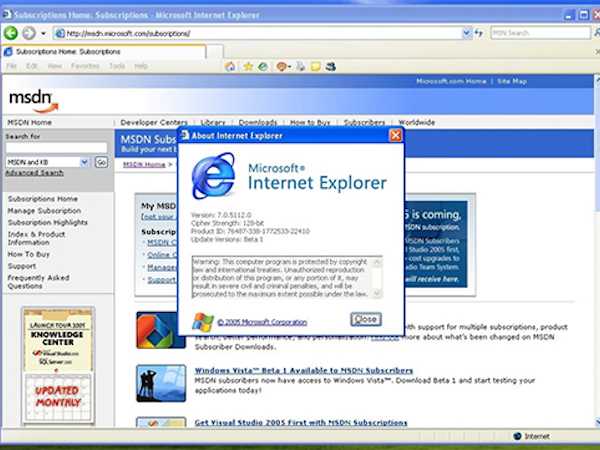Click the orange RSS feeds icon
The height and width of the screenshot is (450, 600).
(x=282, y=67)
